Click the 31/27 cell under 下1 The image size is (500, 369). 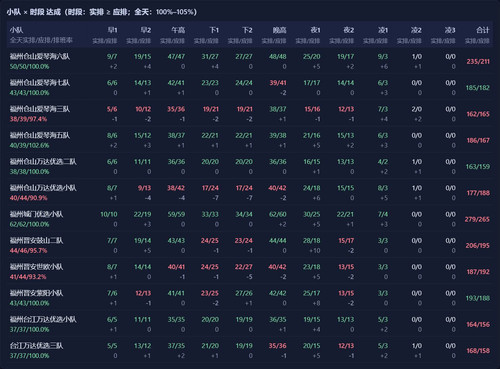(x=210, y=56)
